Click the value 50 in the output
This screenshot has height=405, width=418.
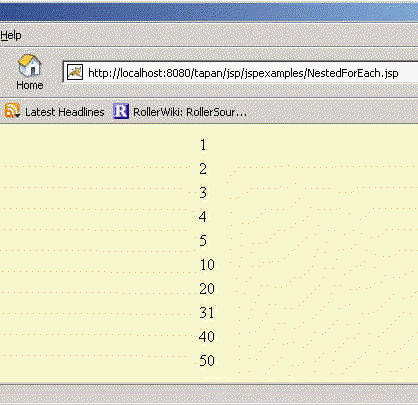click(207, 361)
